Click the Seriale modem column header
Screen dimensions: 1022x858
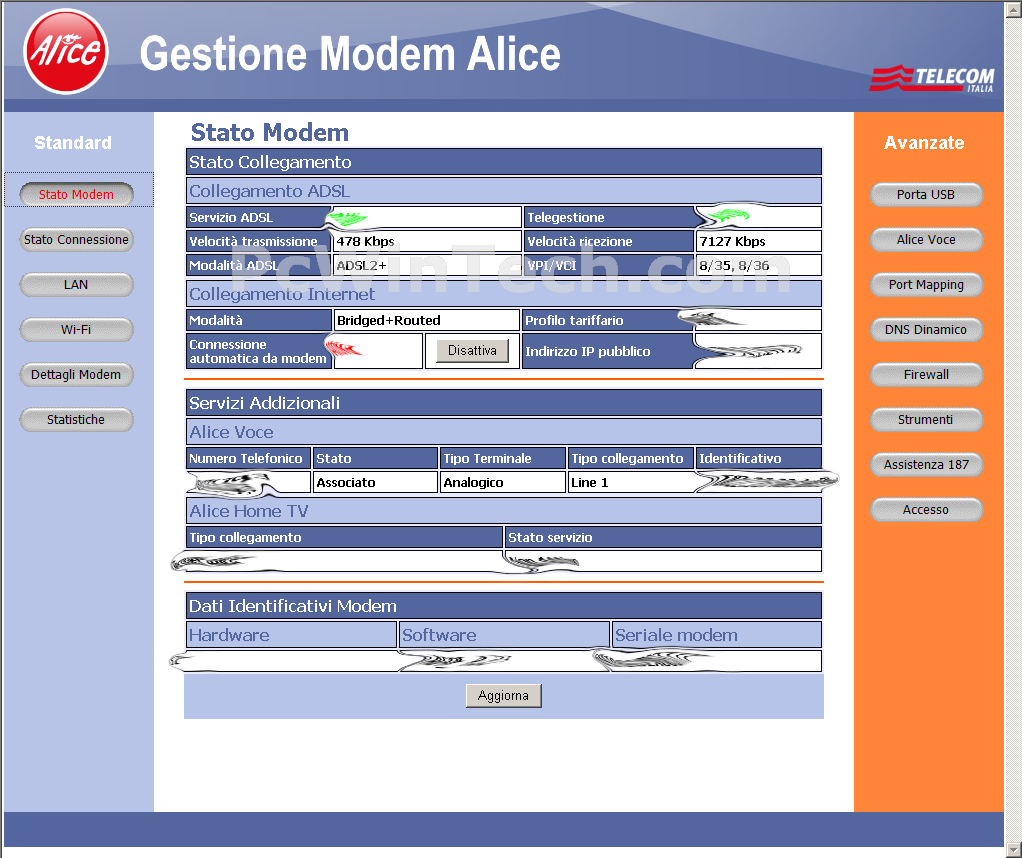(x=717, y=634)
